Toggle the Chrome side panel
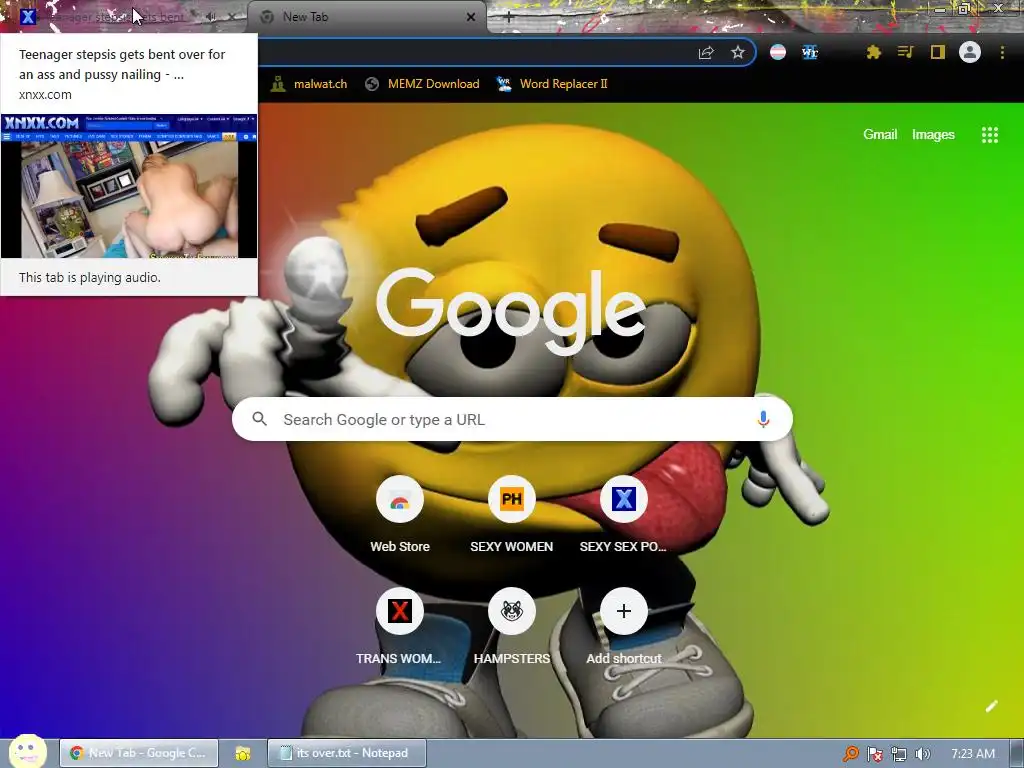Image resolution: width=1024 pixels, height=768 pixels. click(x=938, y=52)
